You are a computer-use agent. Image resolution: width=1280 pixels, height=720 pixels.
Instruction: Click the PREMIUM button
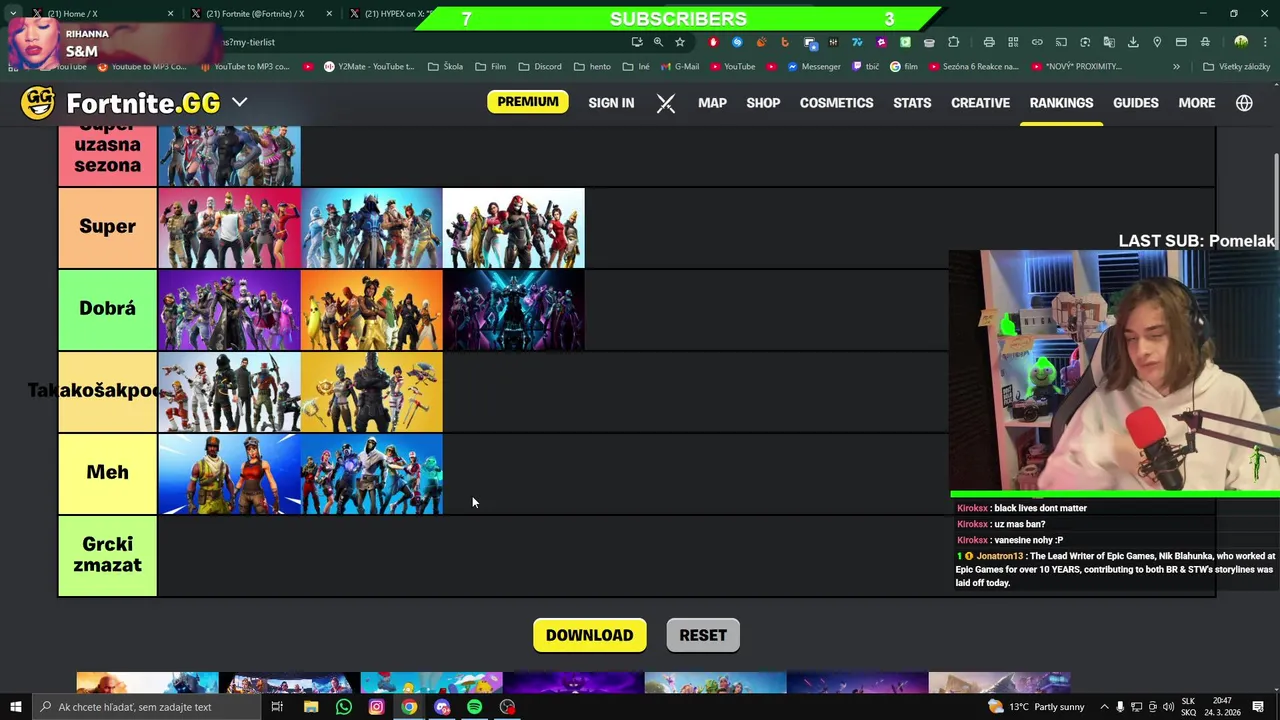tap(528, 102)
